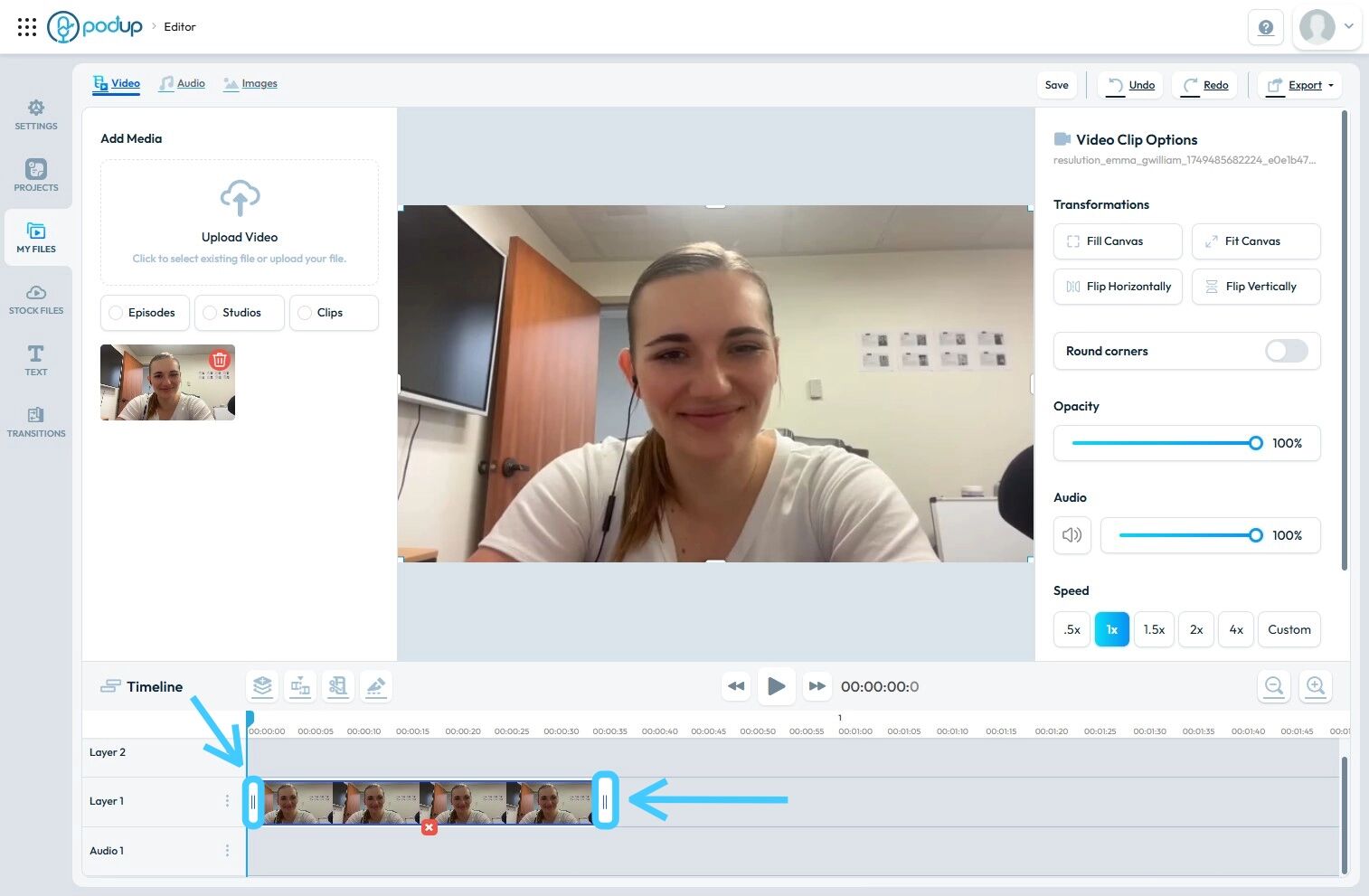This screenshot has height=896, width=1369.
Task: Set speed to 4x
Action: pyautogui.click(x=1236, y=629)
